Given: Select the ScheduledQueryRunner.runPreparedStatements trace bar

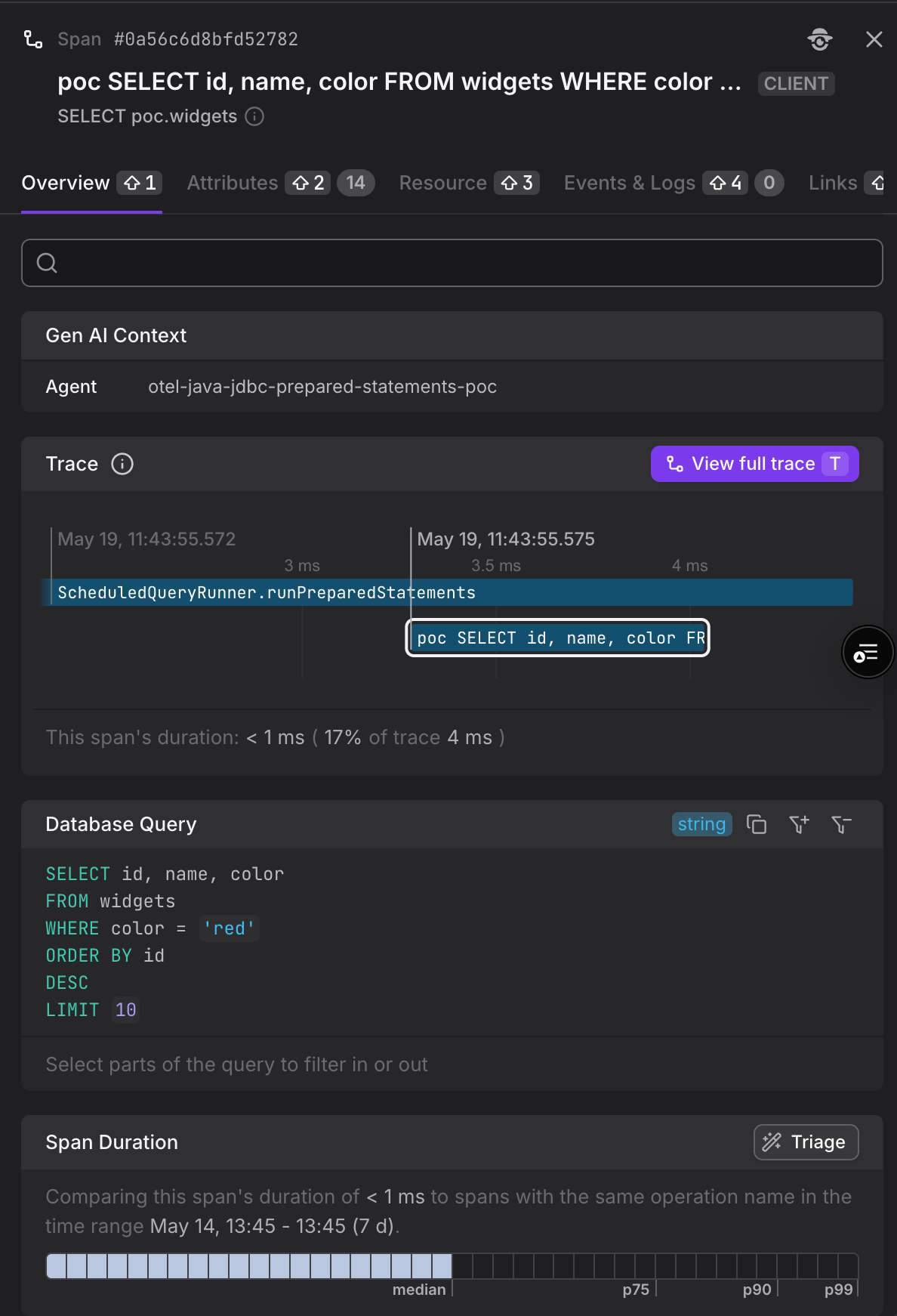Looking at the screenshot, I should [452, 592].
